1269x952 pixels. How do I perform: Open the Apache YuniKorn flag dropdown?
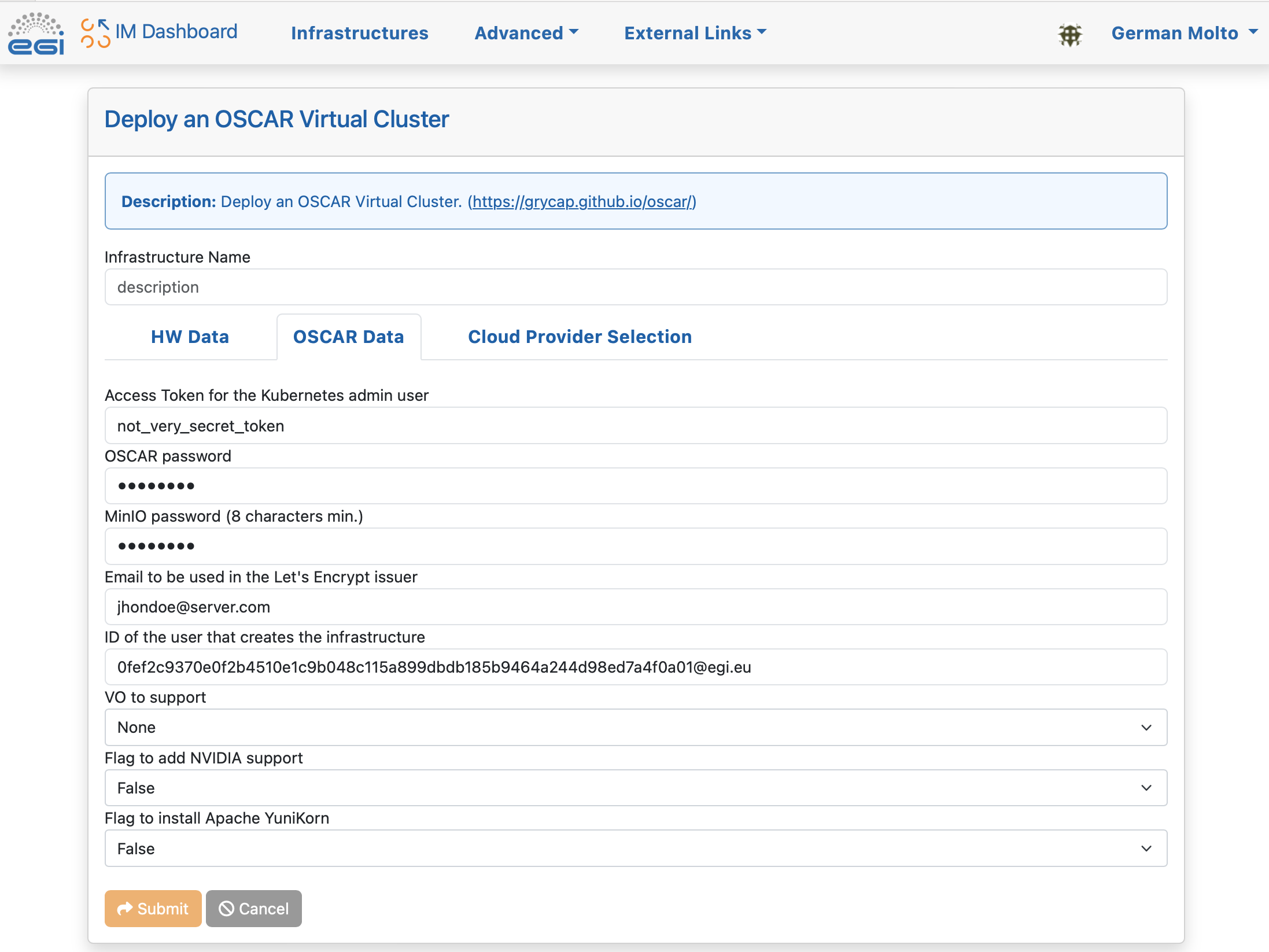[x=635, y=848]
